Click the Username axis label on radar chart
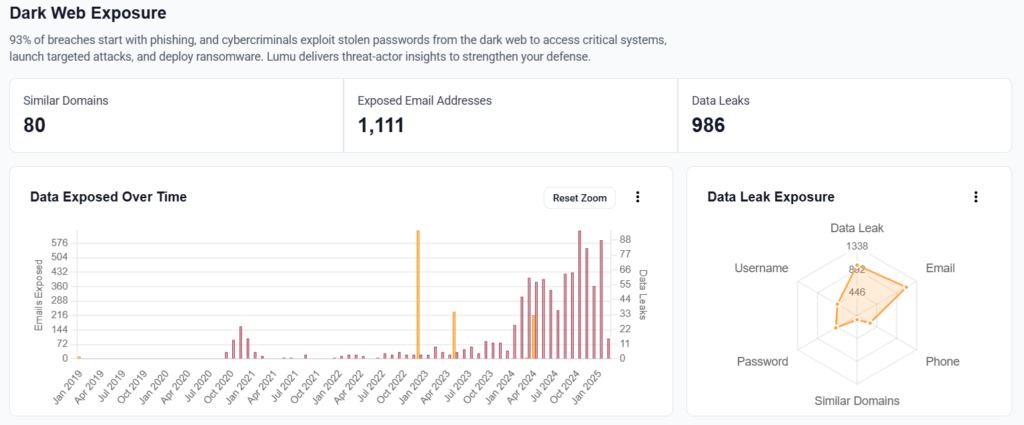 pyautogui.click(x=761, y=269)
